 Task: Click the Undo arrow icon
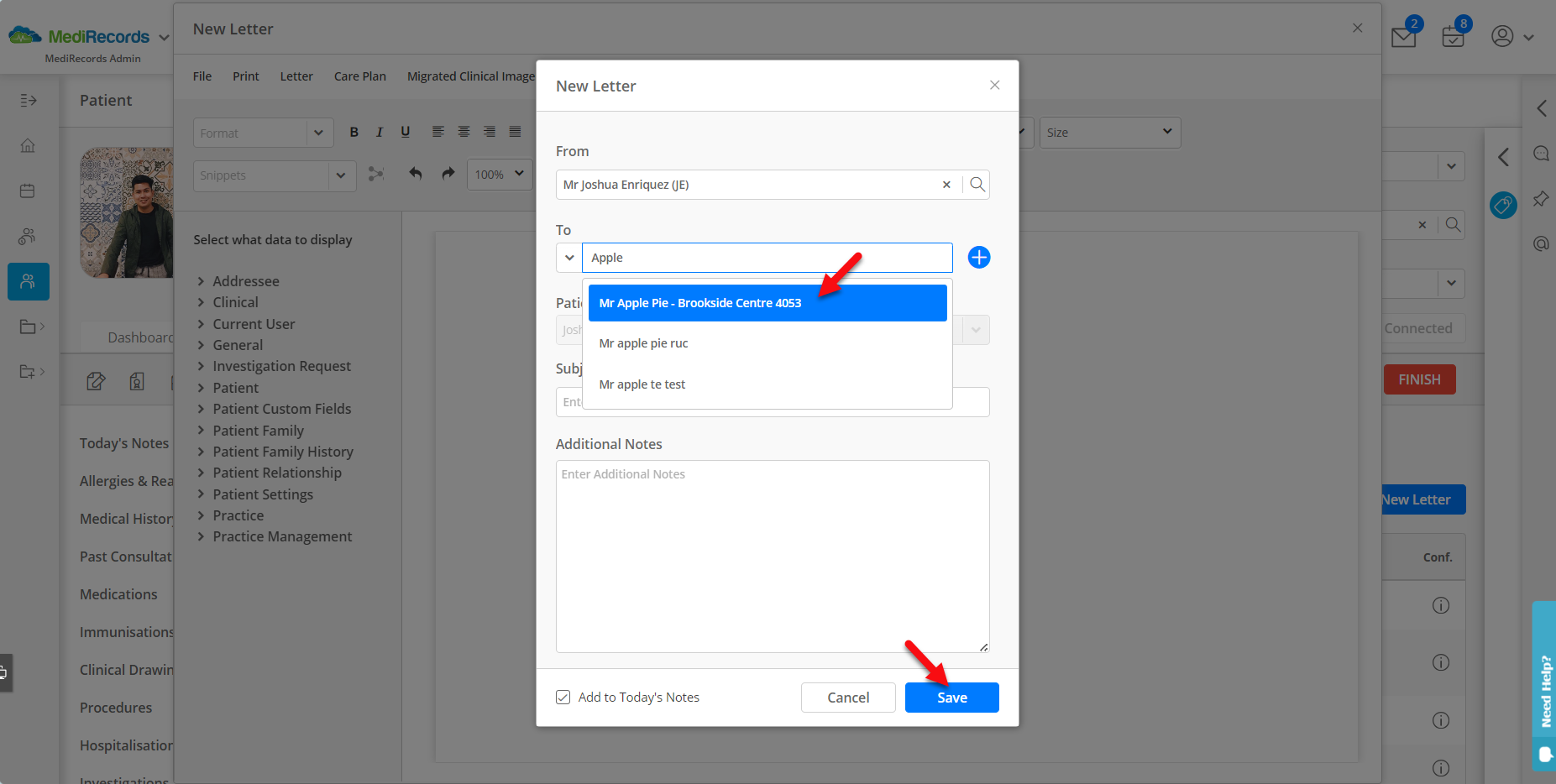tap(415, 173)
